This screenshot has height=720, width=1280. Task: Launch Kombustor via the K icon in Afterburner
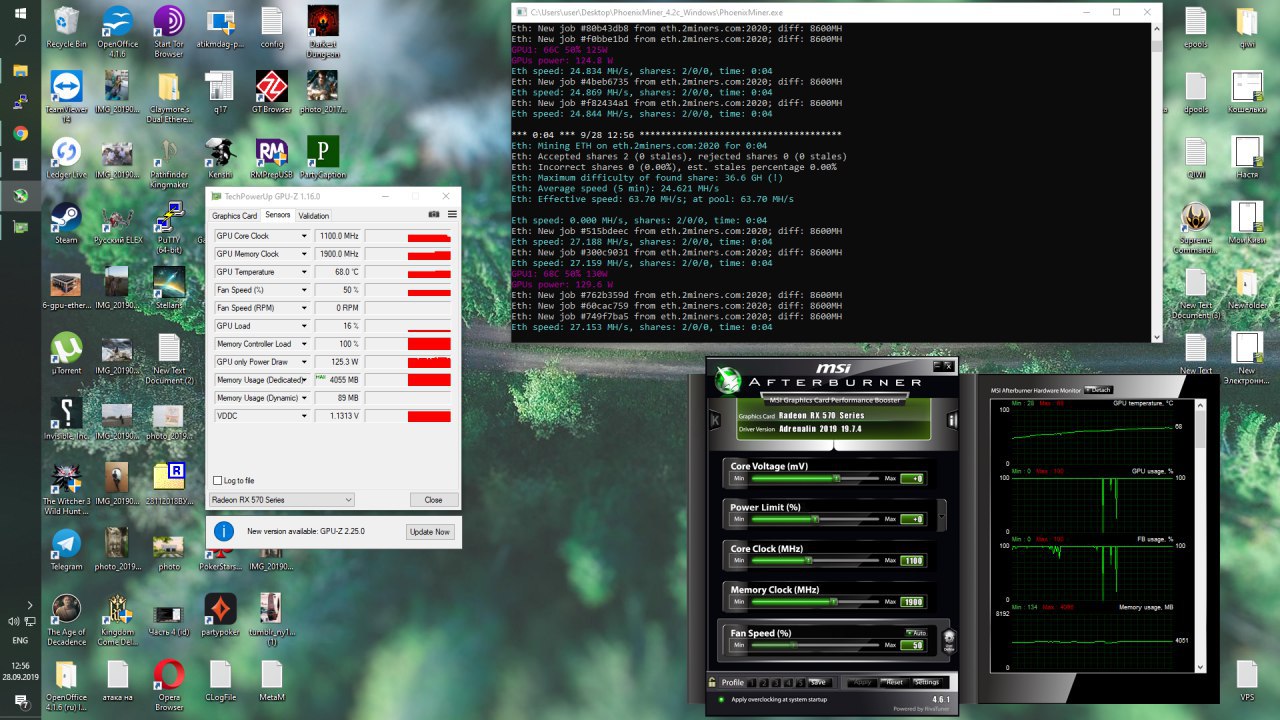pos(715,421)
